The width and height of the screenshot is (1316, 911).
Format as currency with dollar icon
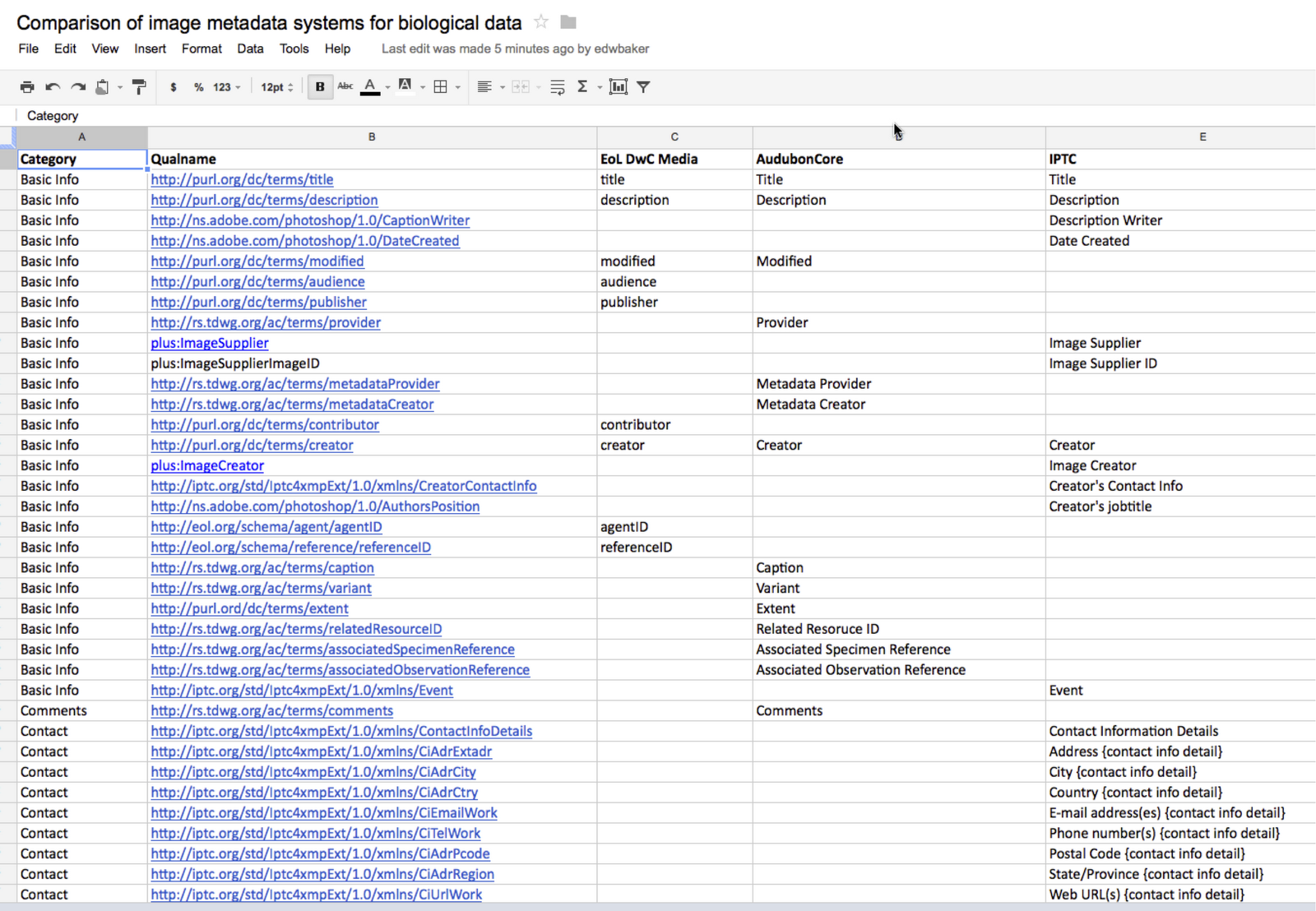point(174,87)
